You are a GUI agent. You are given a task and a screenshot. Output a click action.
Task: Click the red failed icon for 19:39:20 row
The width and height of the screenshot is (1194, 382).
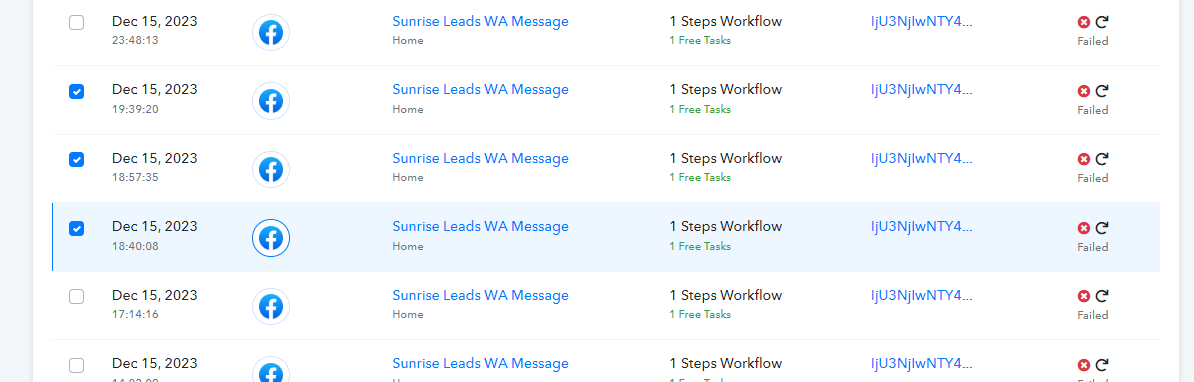(1084, 91)
